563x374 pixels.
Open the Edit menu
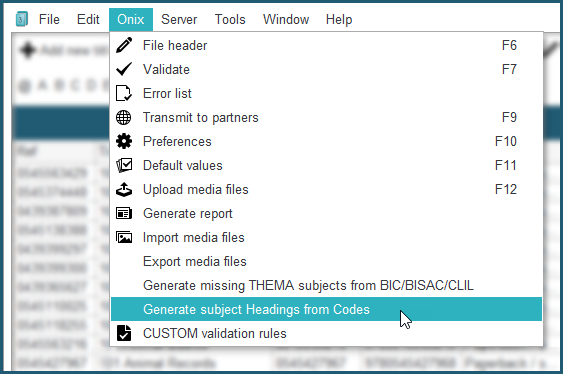pyautogui.click(x=88, y=19)
